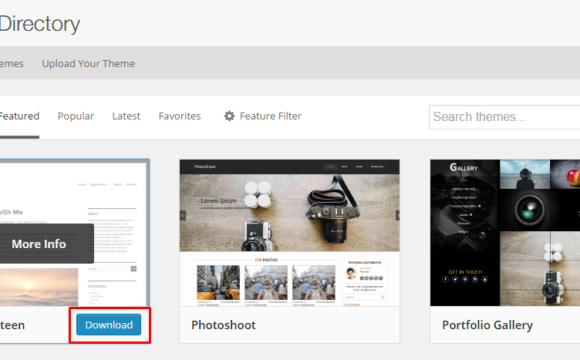Click left slider arrow in Photoshoot preview
The image size is (580, 360).
point(183,215)
